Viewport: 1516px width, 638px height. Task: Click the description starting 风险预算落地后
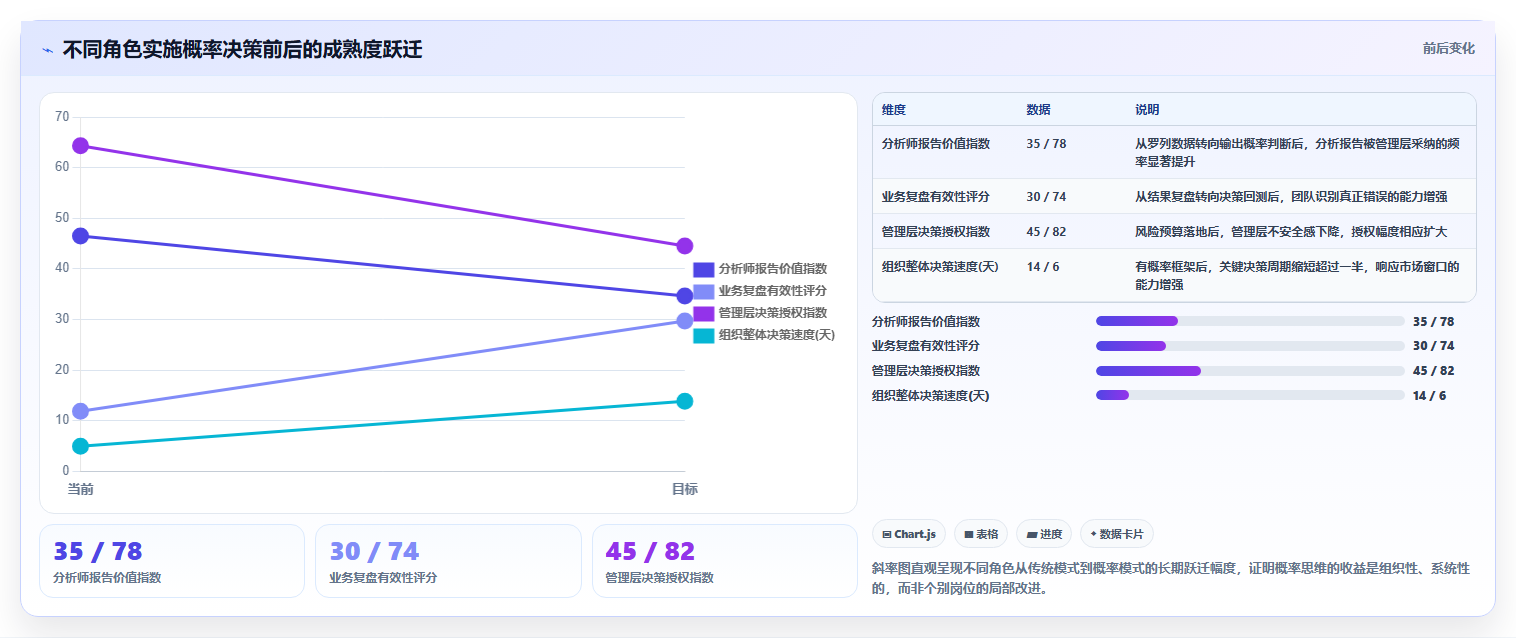point(1291,231)
